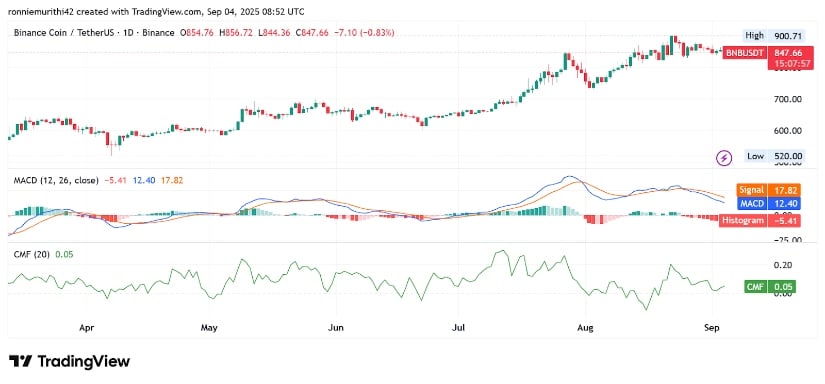The width and height of the screenshot is (825, 384).
Task: Click the L844.36 low value
Action: click(274, 33)
